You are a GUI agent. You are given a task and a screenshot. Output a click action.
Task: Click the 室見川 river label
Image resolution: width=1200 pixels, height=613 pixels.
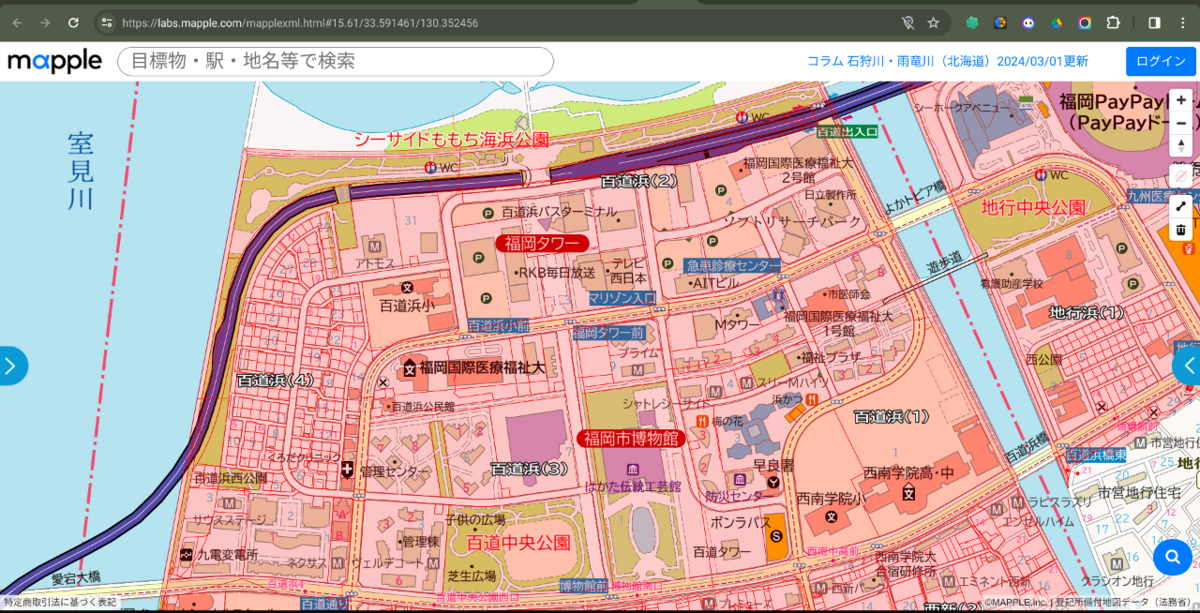coord(80,171)
